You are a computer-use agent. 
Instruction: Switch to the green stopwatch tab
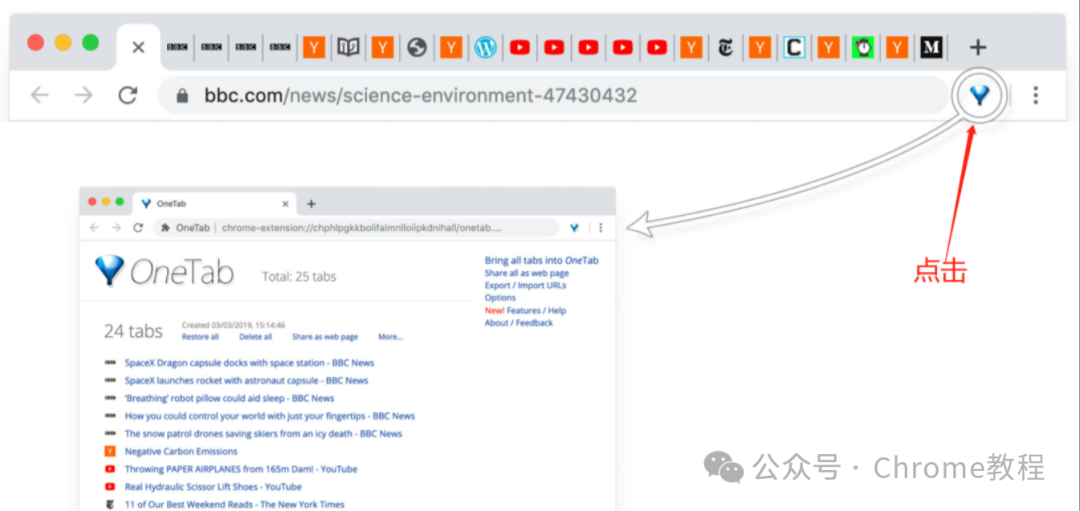[x=863, y=48]
